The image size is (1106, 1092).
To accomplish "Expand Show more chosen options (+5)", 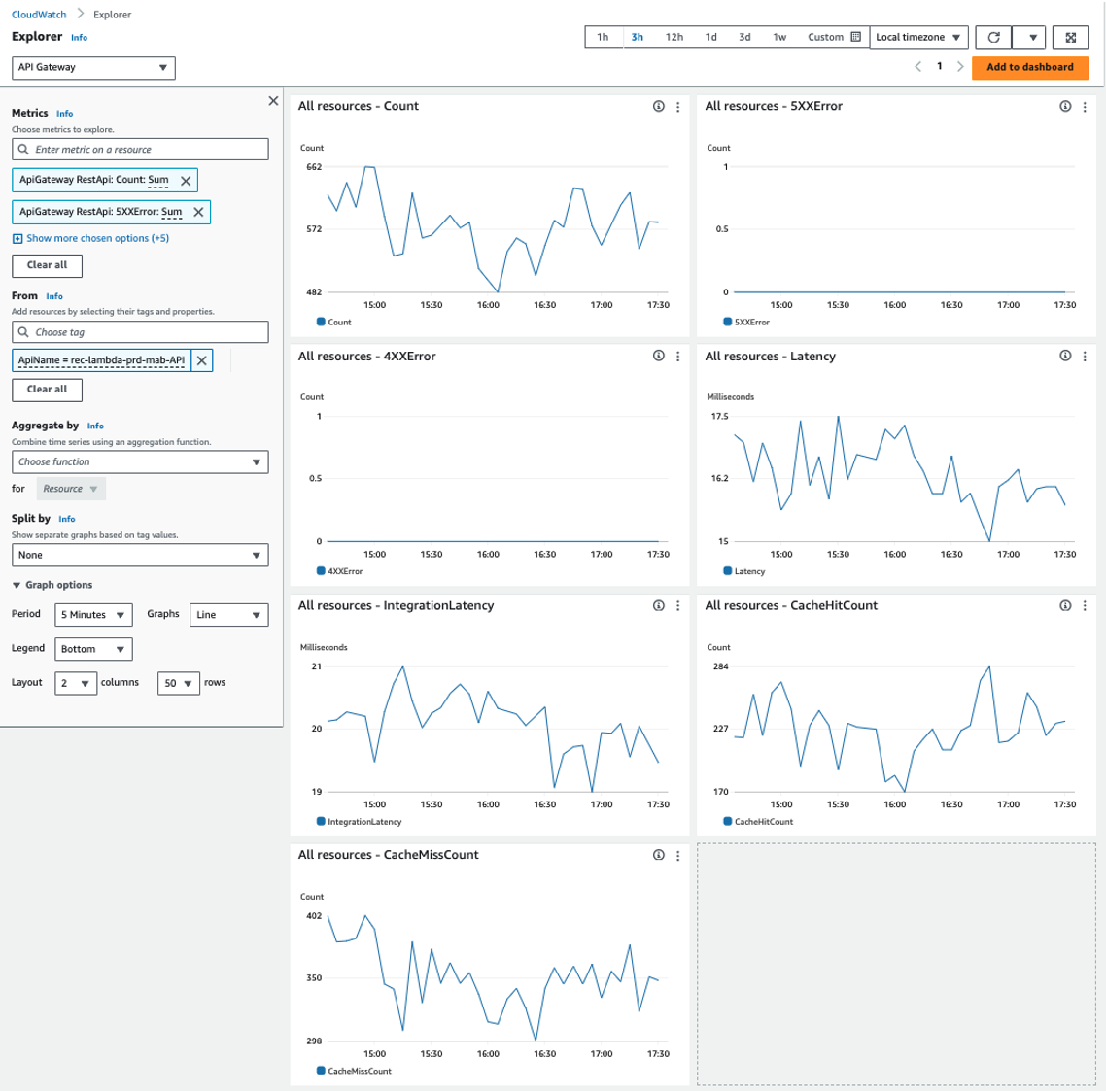I will (90, 238).
